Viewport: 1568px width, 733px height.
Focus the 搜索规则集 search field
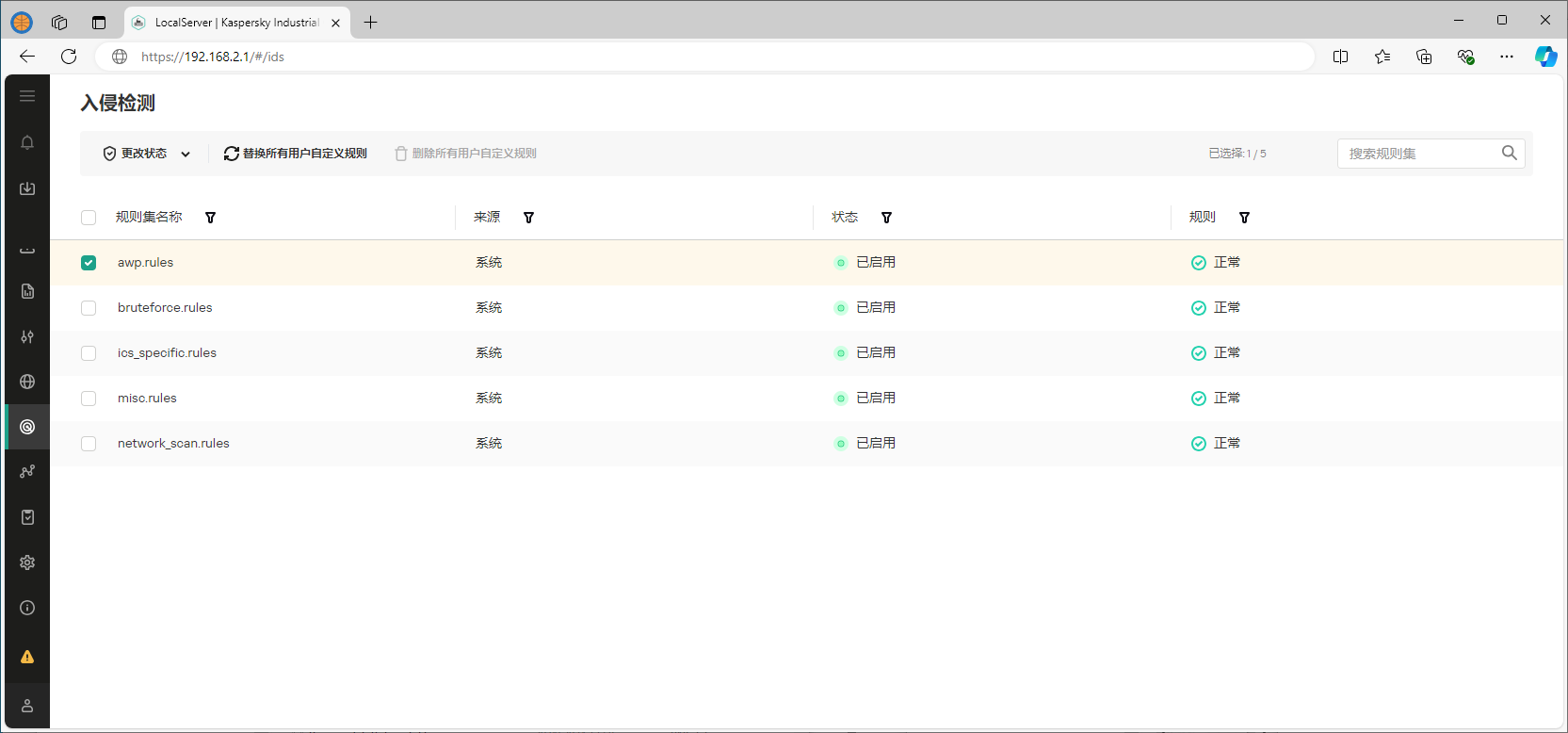[x=1418, y=154]
